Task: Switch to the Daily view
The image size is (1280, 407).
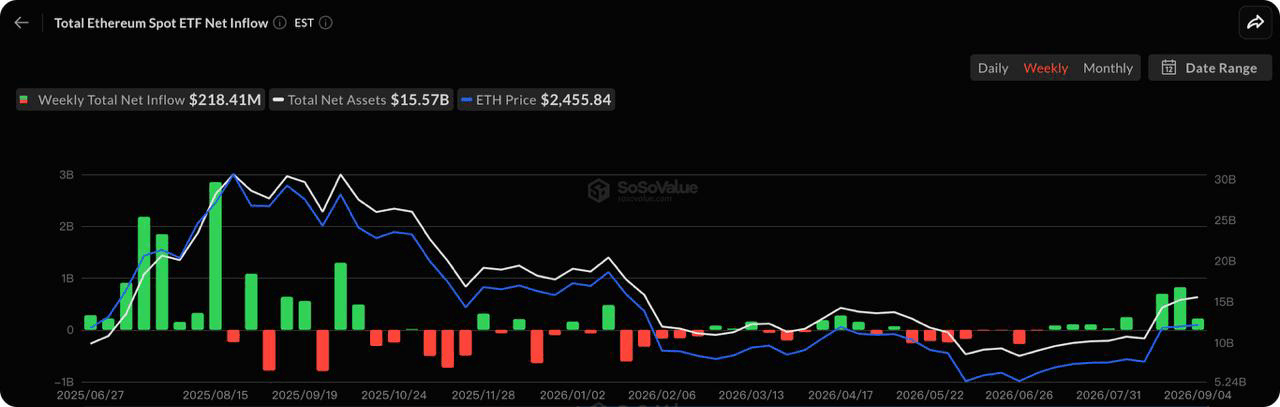Action: coord(993,68)
